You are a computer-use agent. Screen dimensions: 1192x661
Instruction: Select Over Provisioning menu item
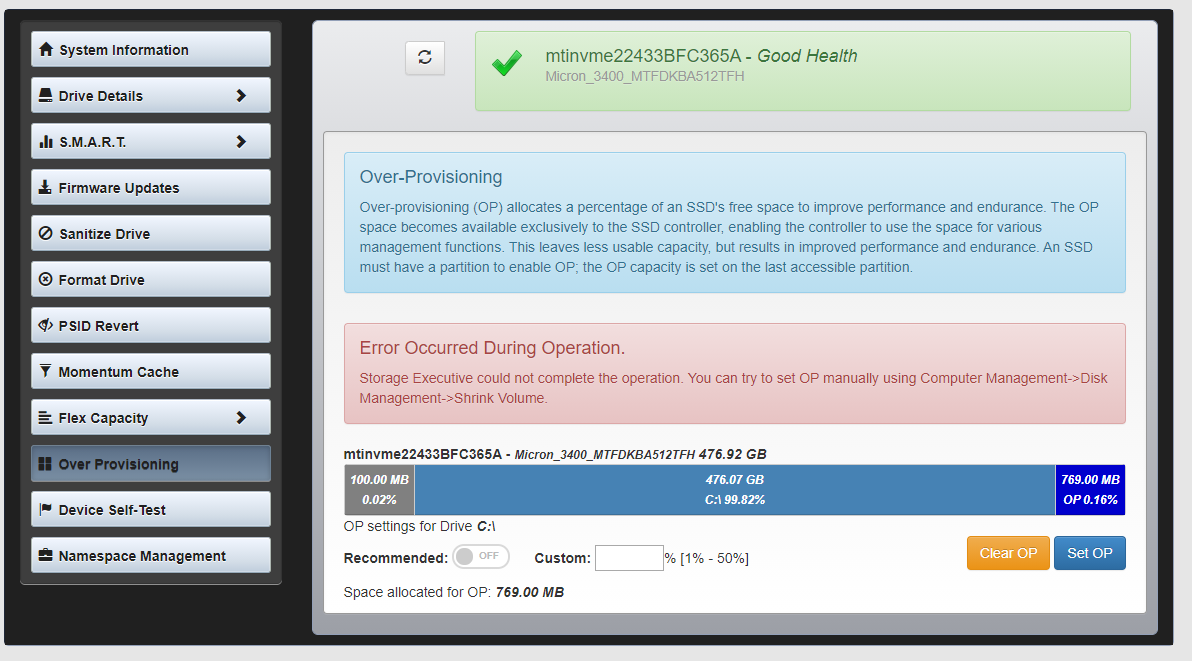[151, 463]
